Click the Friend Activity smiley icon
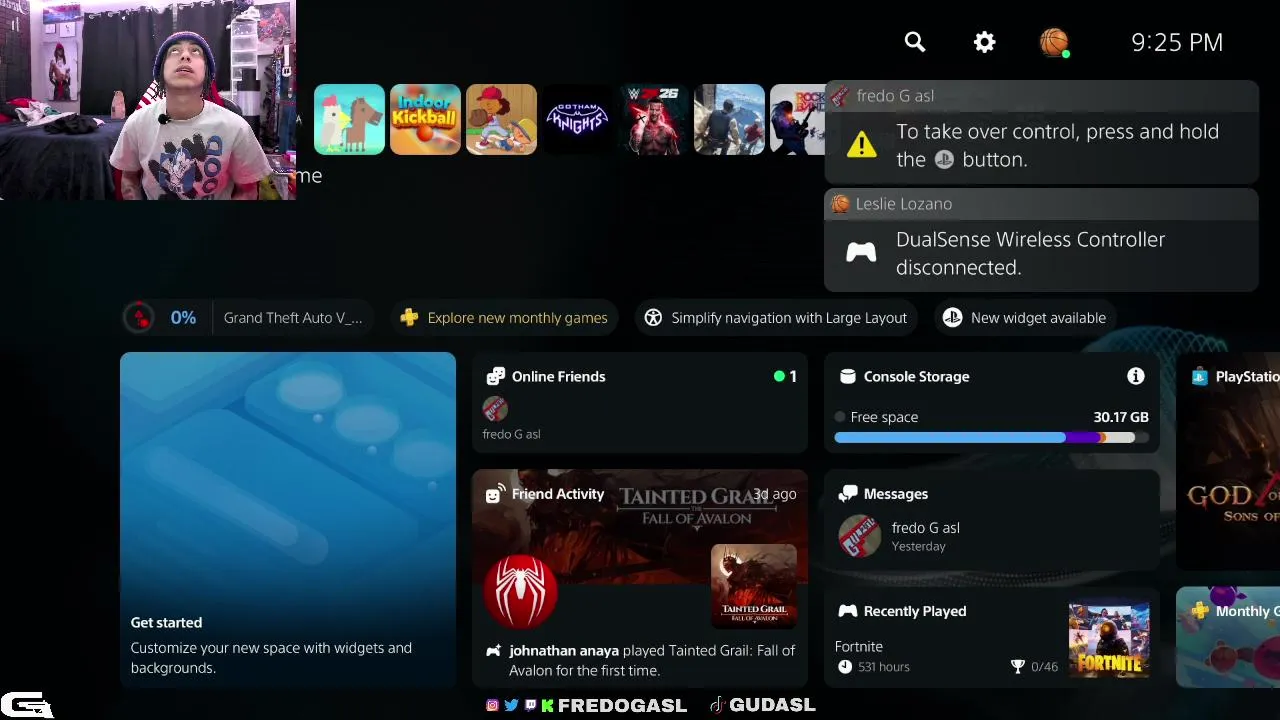1280x720 pixels. pyautogui.click(x=494, y=494)
